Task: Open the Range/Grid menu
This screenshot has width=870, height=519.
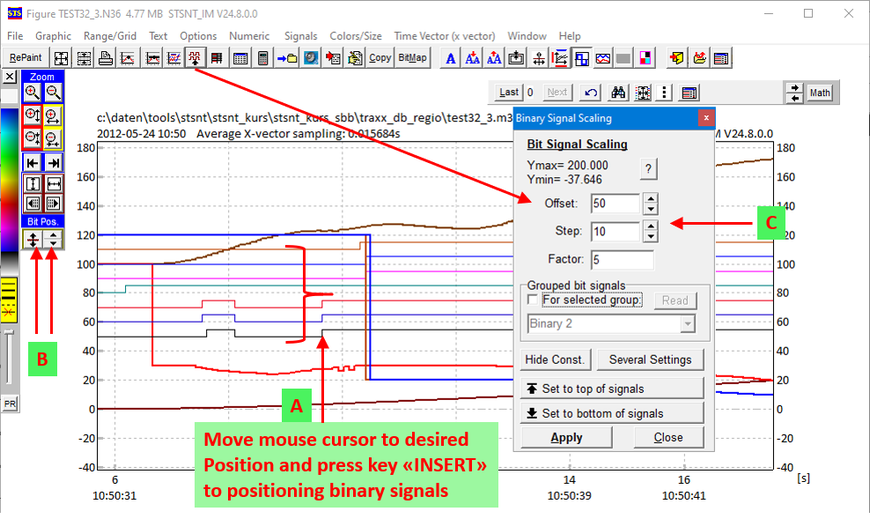Action: [x=110, y=36]
